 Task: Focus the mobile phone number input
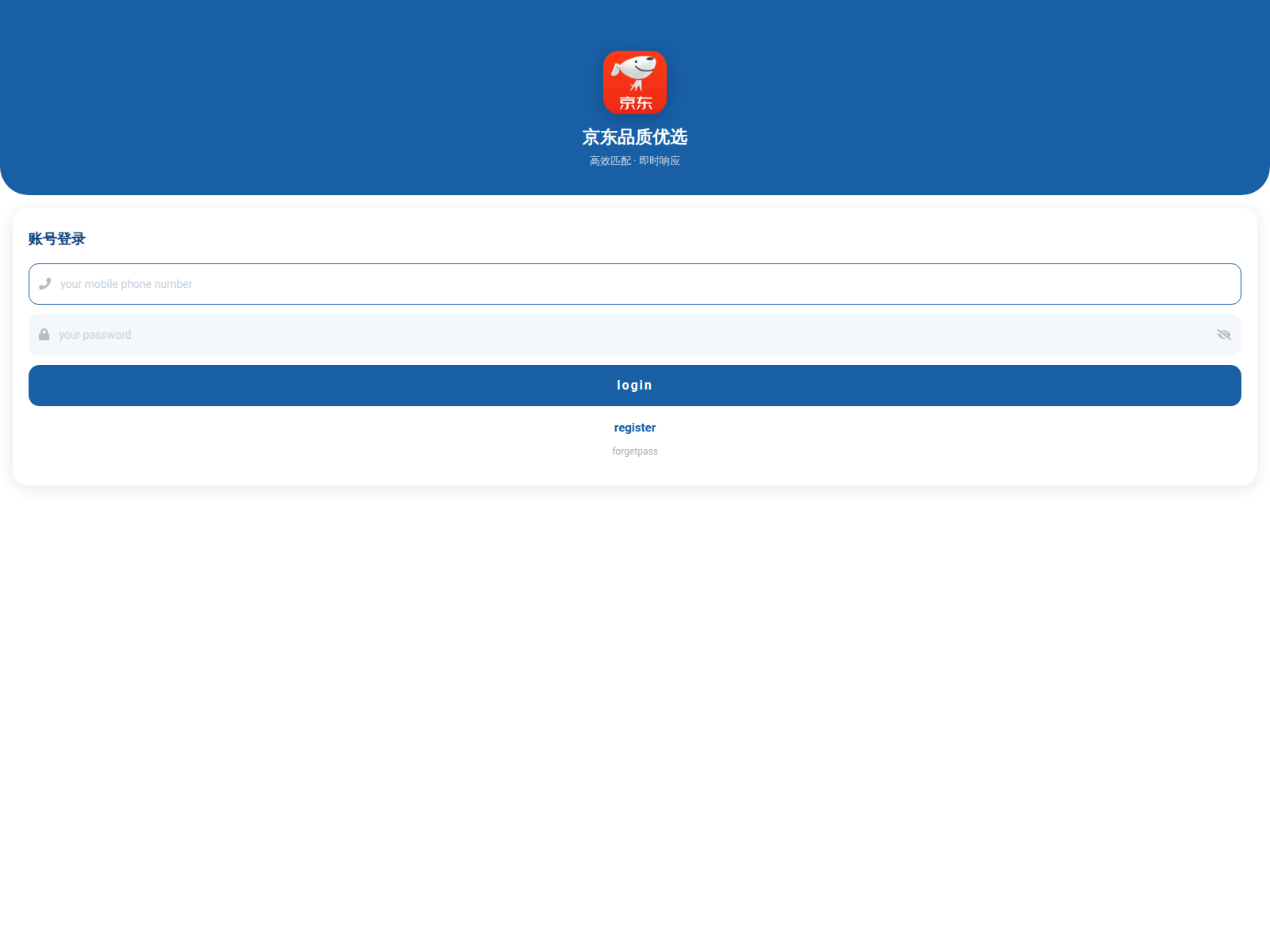635,284
